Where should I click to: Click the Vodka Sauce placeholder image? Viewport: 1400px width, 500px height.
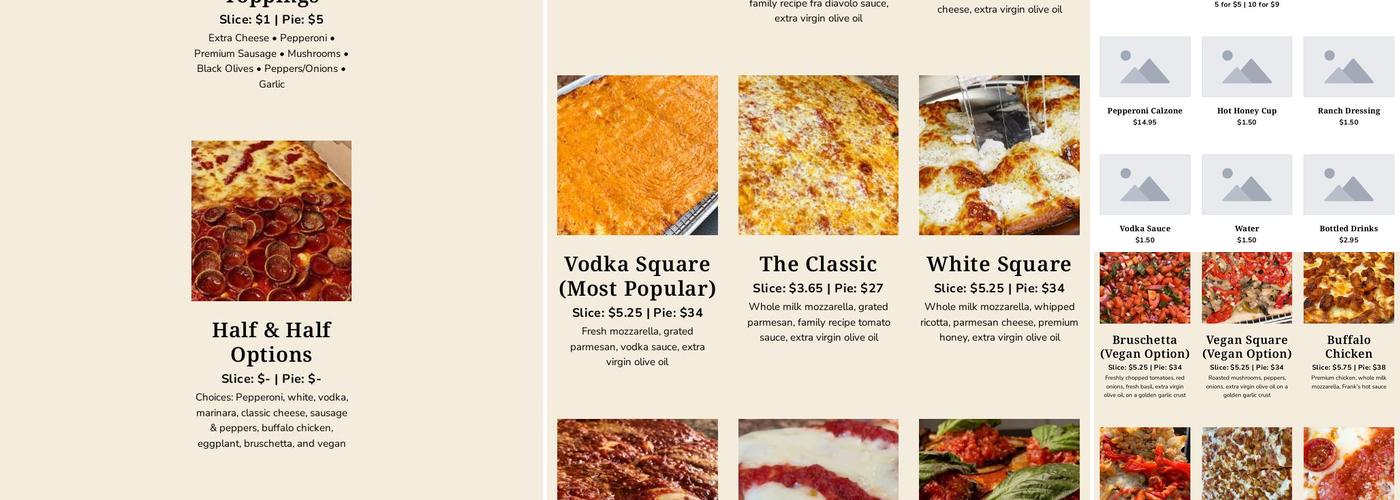[1145, 184]
